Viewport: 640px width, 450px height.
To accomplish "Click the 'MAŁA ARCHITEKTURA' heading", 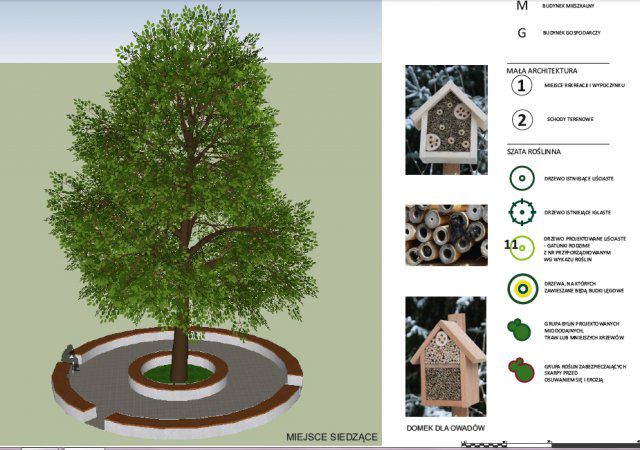I will click(x=542, y=71).
